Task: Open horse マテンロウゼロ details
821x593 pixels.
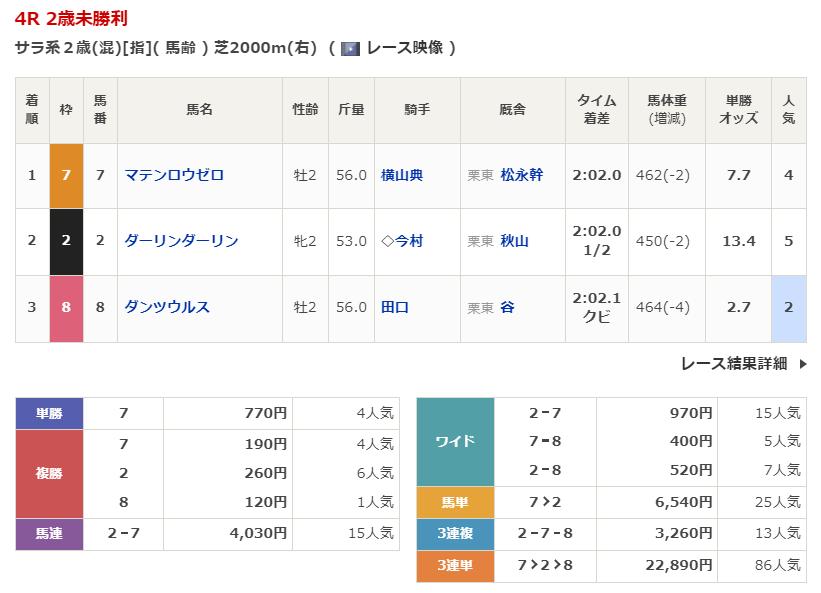Action: pos(174,175)
